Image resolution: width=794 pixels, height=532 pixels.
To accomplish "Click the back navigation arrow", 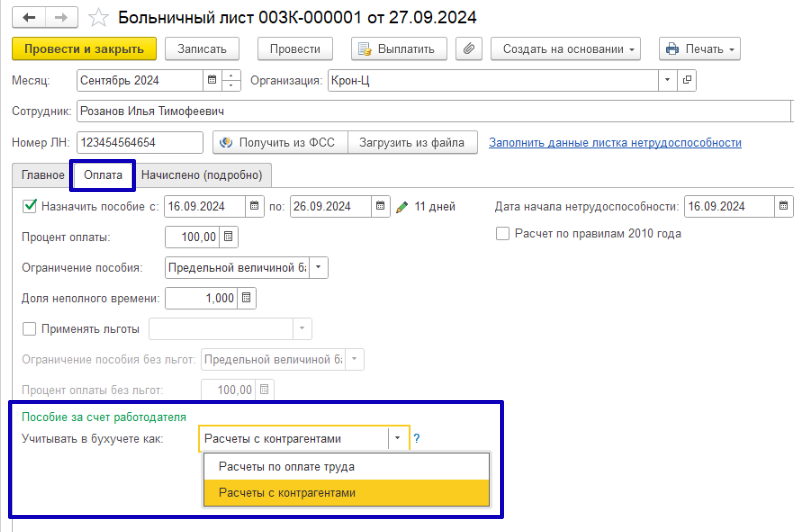I will (x=28, y=18).
